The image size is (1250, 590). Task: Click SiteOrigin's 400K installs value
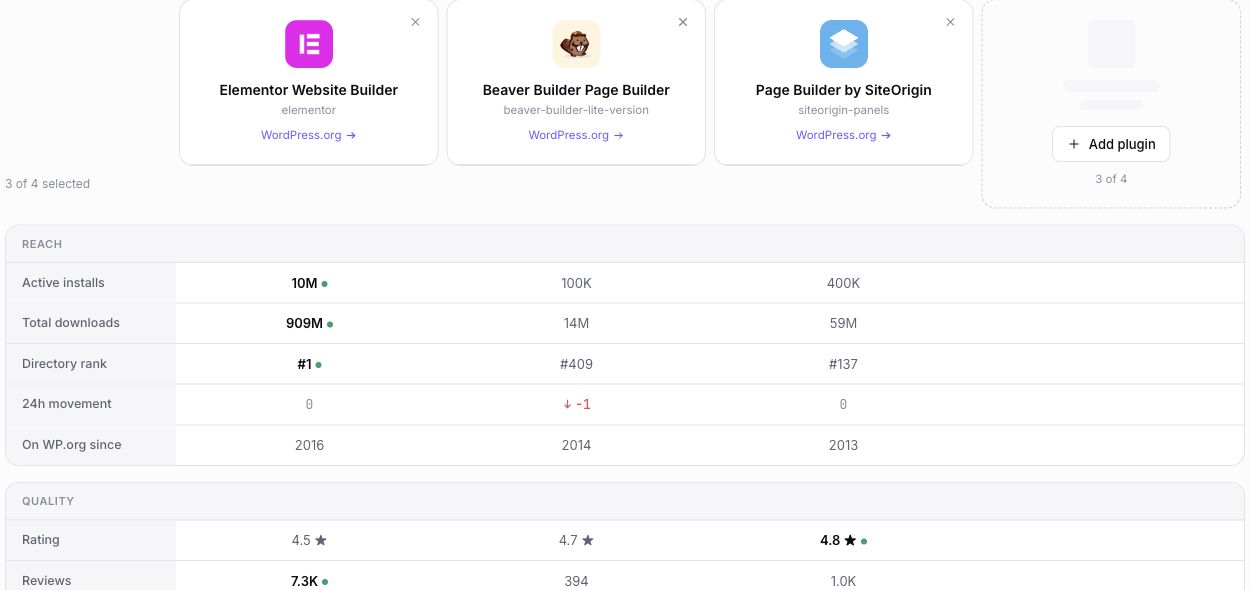[x=844, y=283]
